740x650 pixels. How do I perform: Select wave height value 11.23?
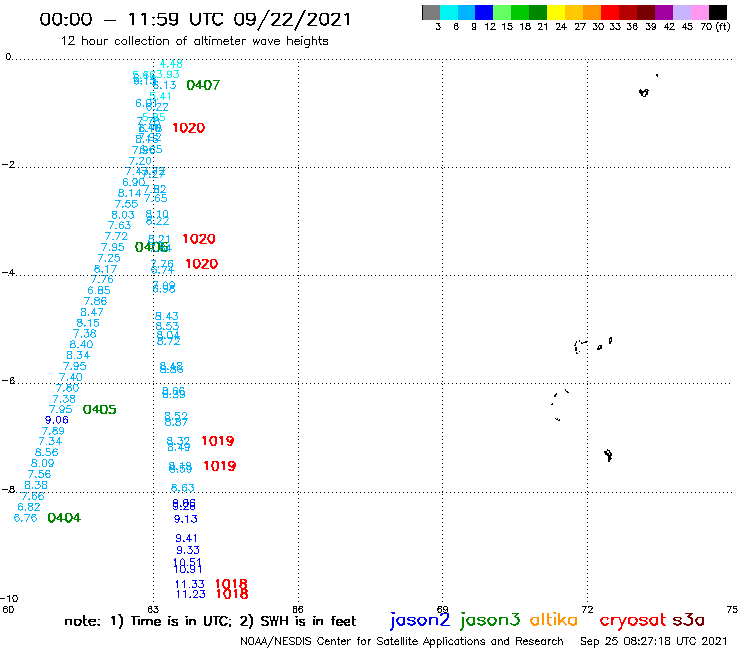pyautogui.click(x=191, y=594)
